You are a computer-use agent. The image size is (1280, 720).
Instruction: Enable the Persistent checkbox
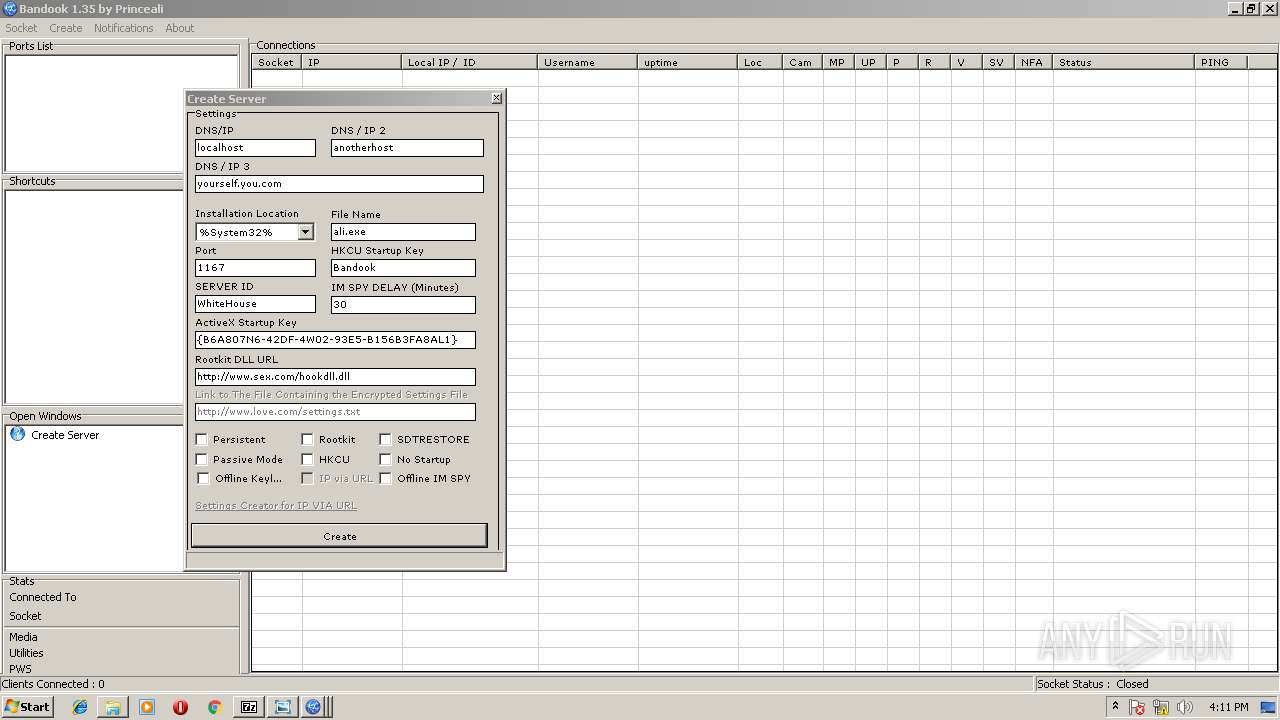[201, 439]
